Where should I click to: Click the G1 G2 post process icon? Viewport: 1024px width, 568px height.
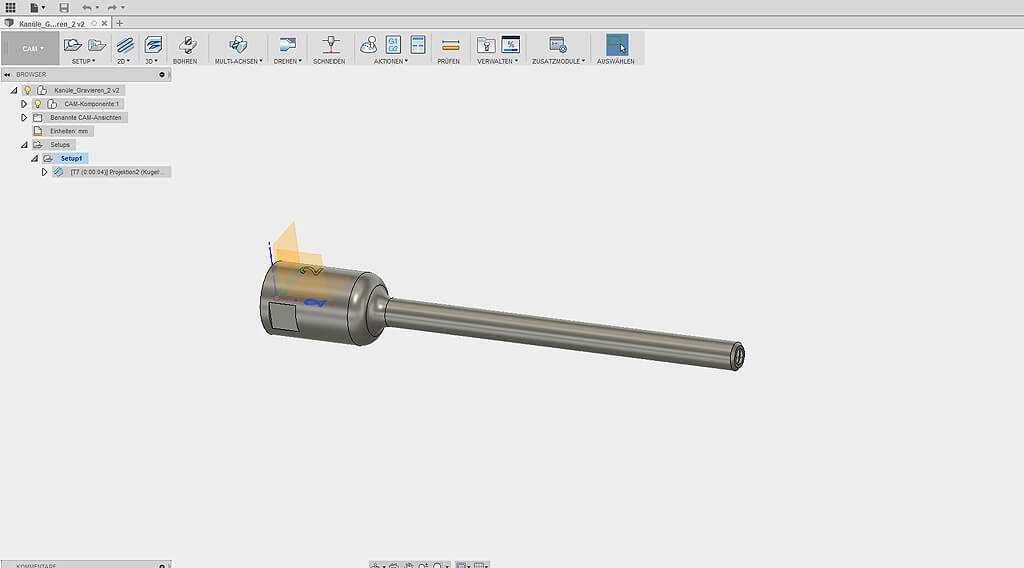tap(394, 45)
